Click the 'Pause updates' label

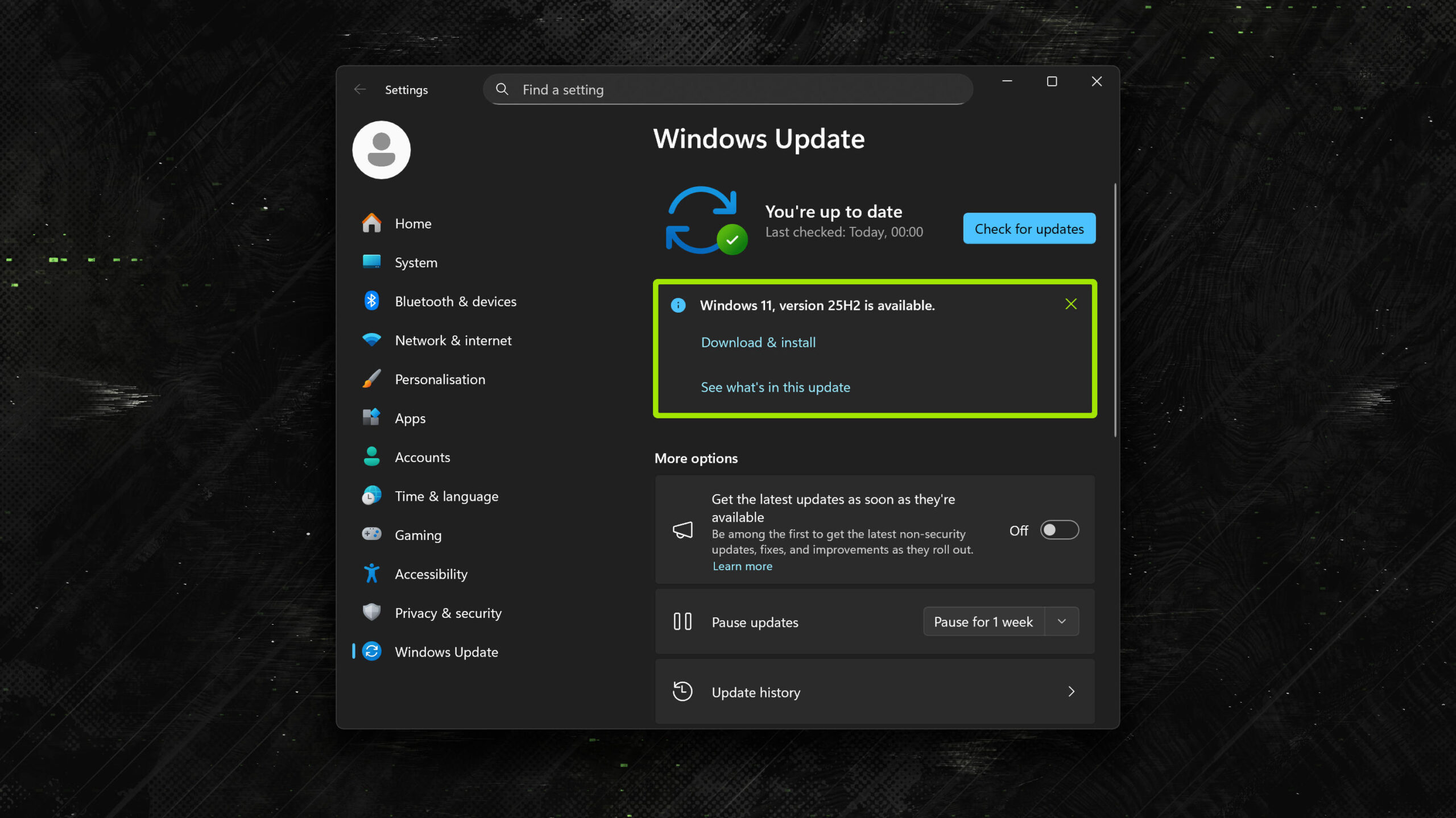pyautogui.click(x=755, y=622)
